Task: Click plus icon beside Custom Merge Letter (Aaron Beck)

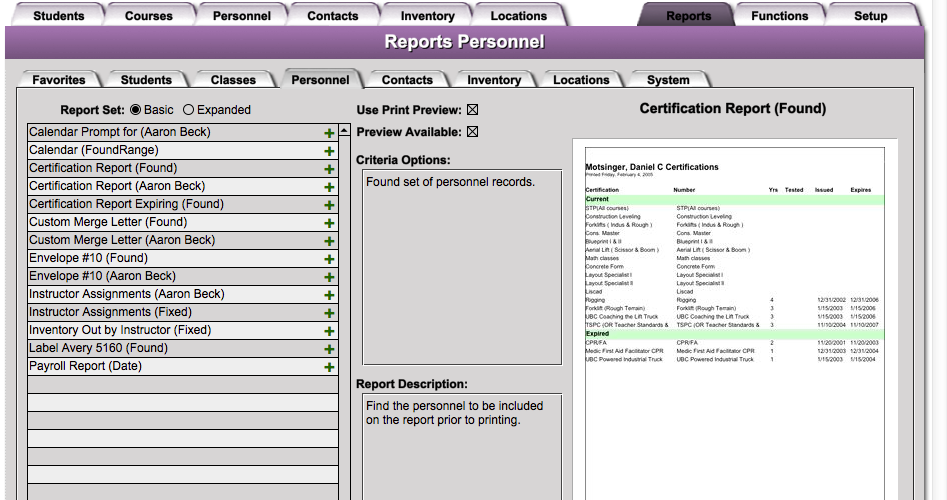Action: [329, 242]
